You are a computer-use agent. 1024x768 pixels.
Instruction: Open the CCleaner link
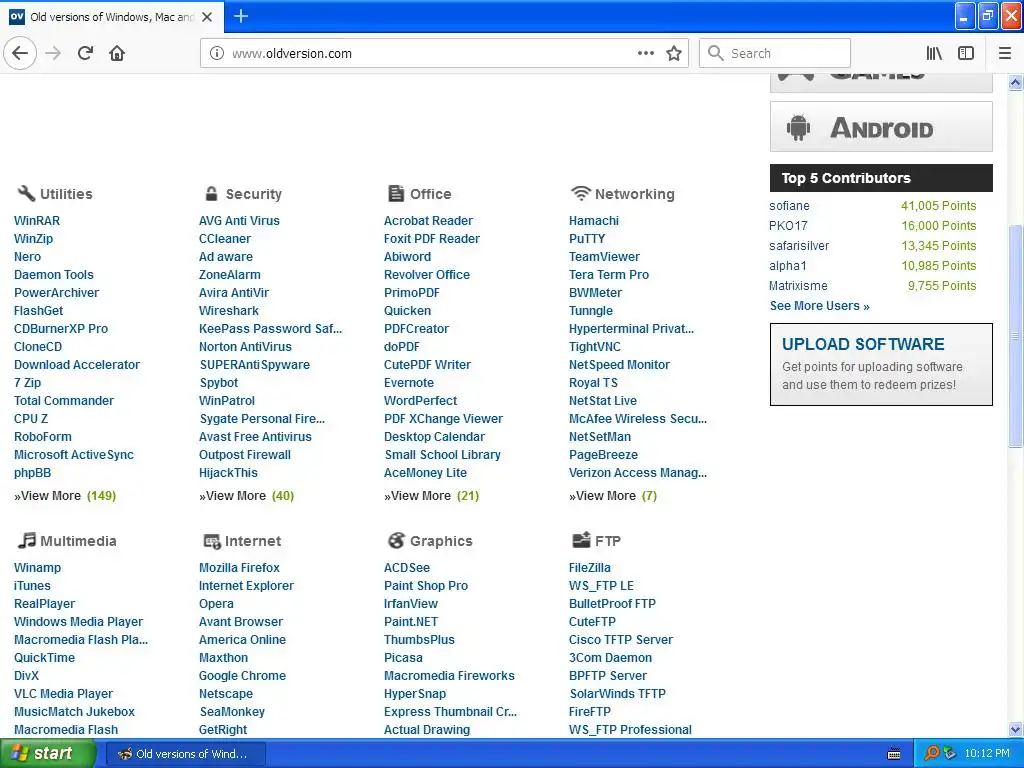pos(225,239)
